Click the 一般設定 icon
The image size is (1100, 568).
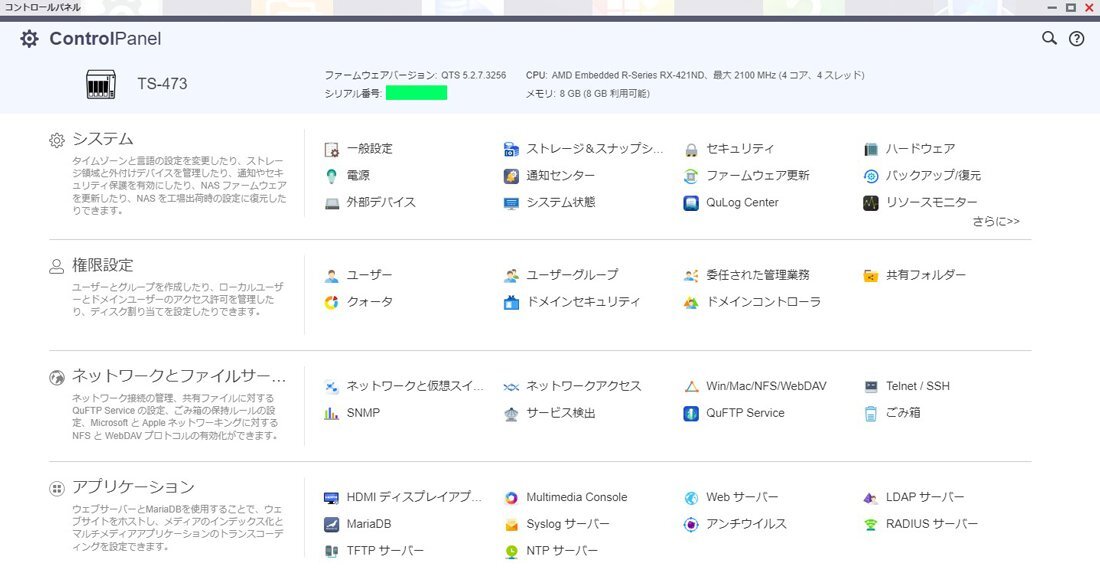pos(332,149)
